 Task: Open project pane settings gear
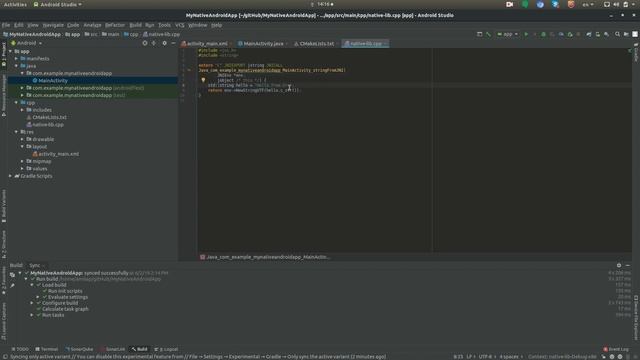164,43
